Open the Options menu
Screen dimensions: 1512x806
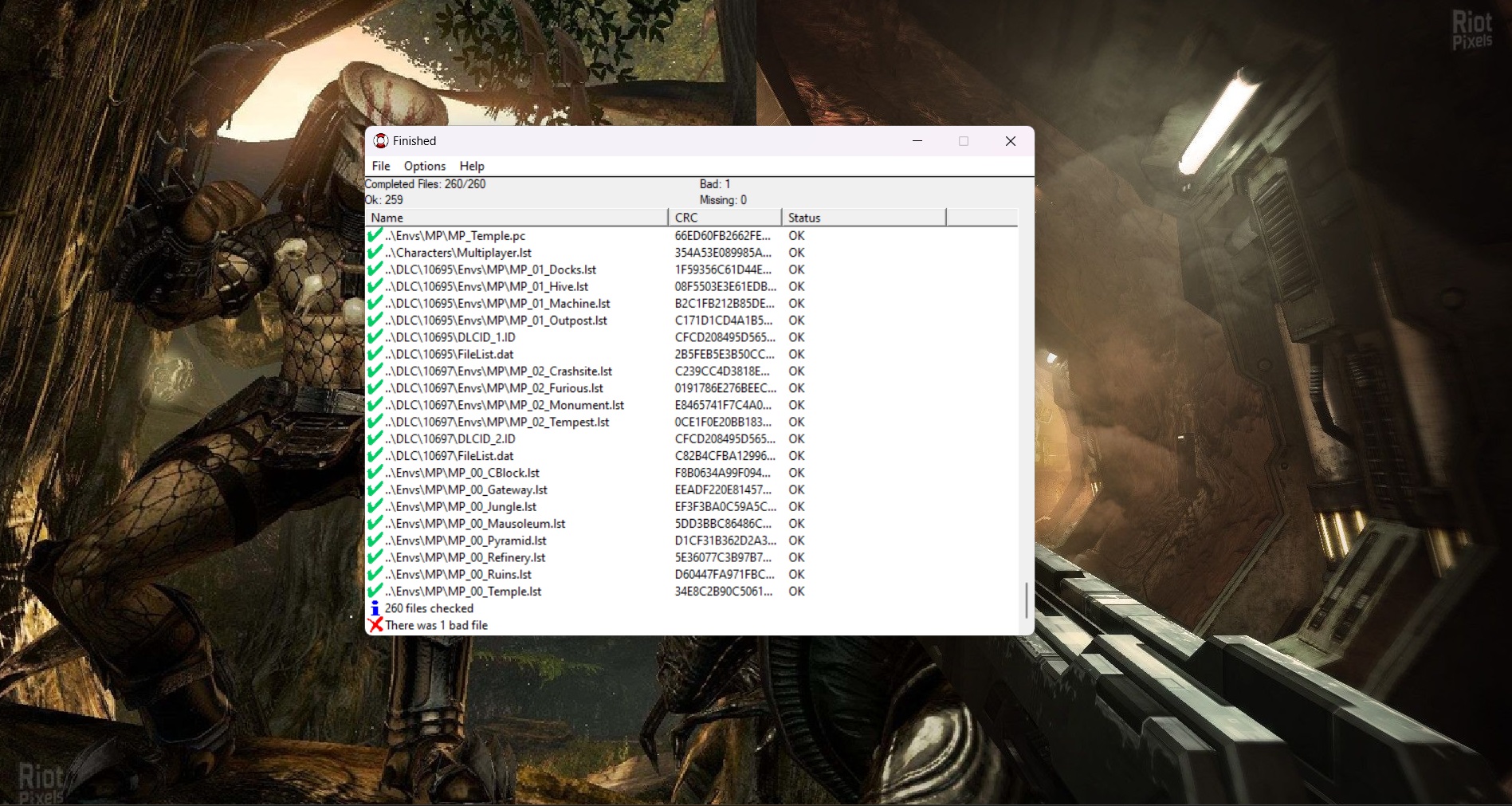[x=425, y=166]
